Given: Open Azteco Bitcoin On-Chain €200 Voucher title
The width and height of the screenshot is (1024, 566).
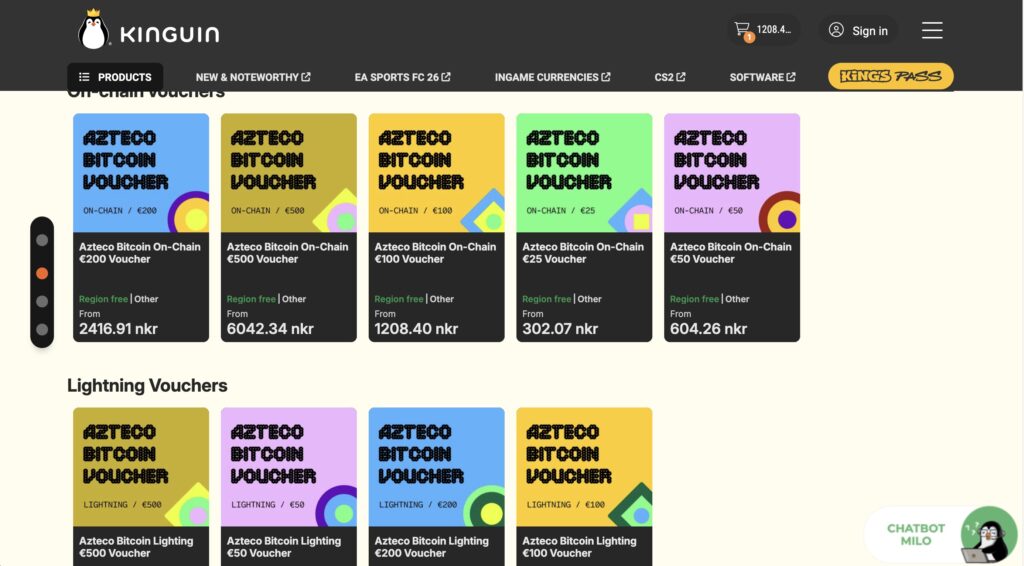Looking at the screenshot, I should [x=140, y=253].
